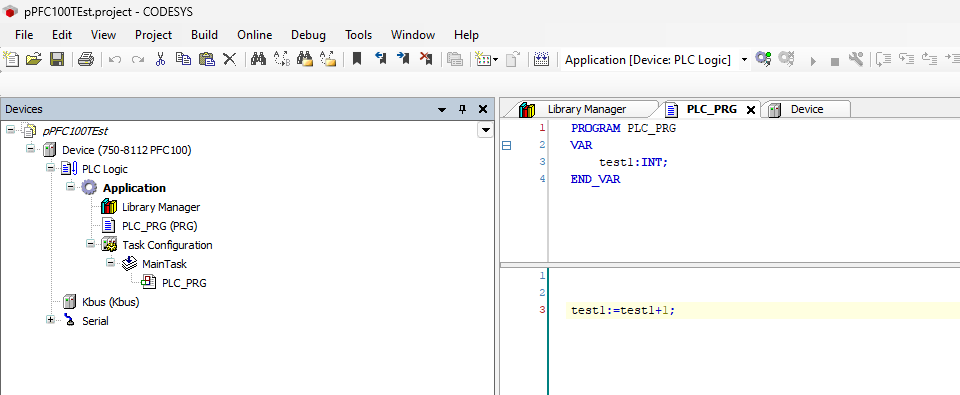
Task: Click the Step Into icon in toolbar
Action: coord(906,59)
